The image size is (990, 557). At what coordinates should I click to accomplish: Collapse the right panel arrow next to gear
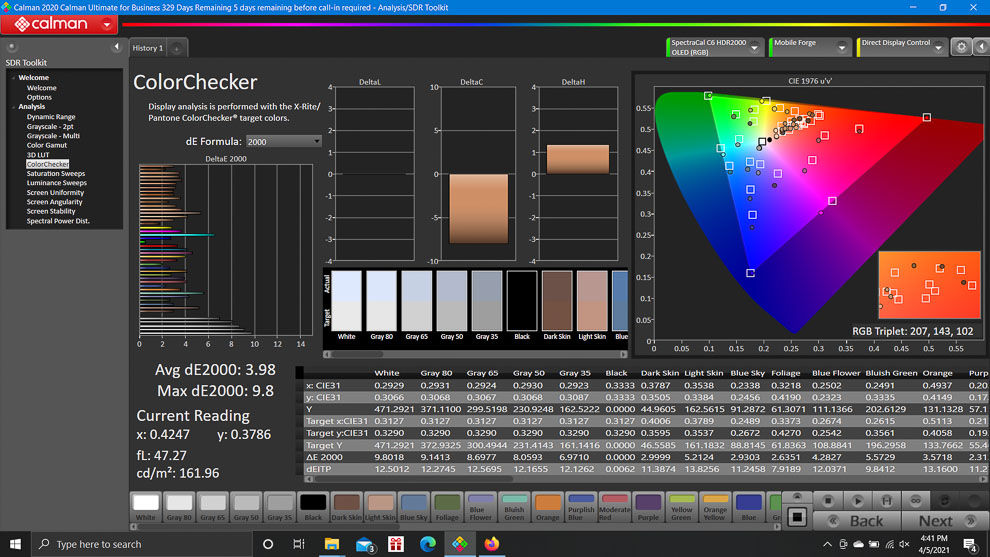(981, 47)
